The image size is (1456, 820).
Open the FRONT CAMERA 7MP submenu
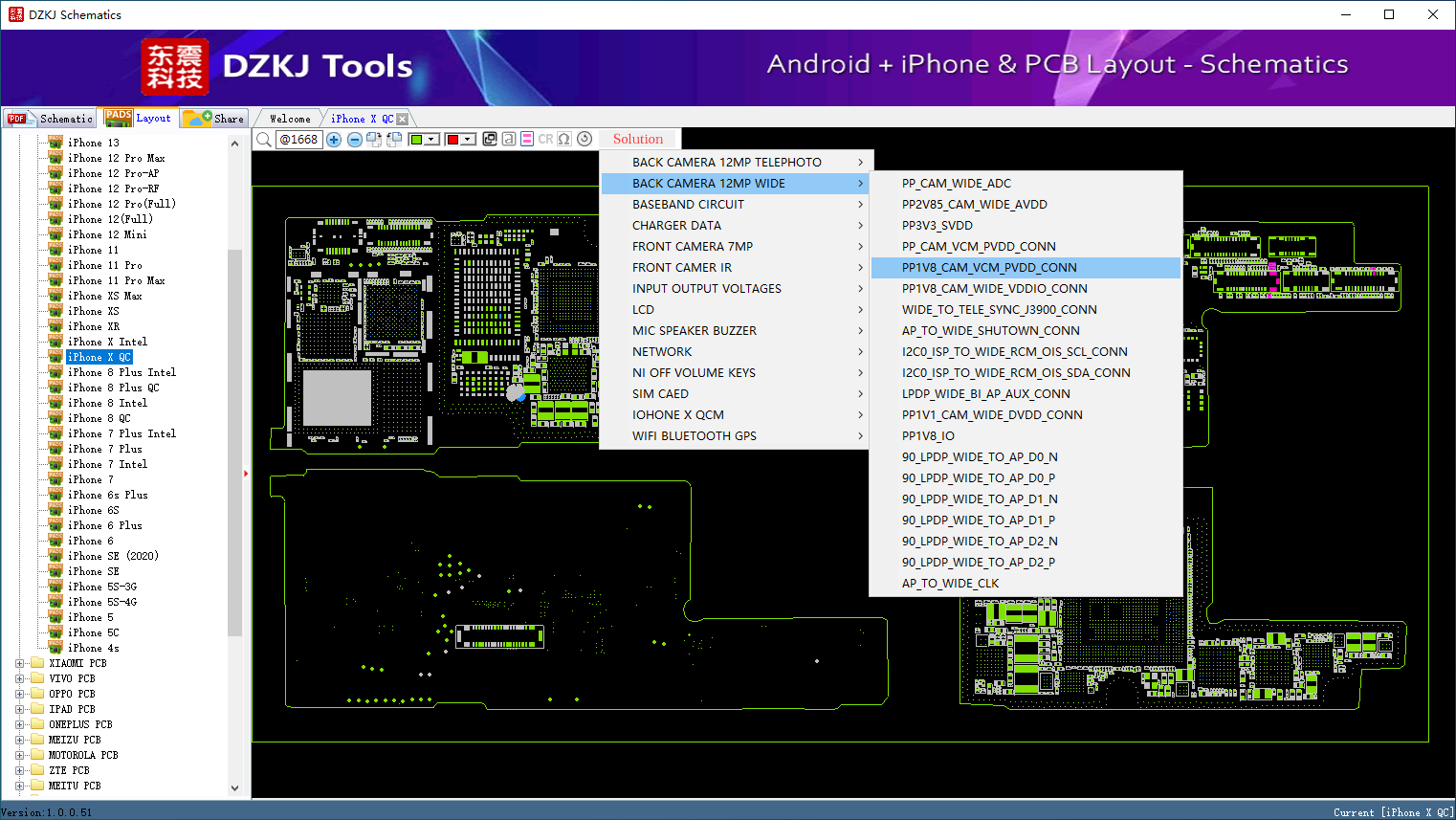point(737,246)
